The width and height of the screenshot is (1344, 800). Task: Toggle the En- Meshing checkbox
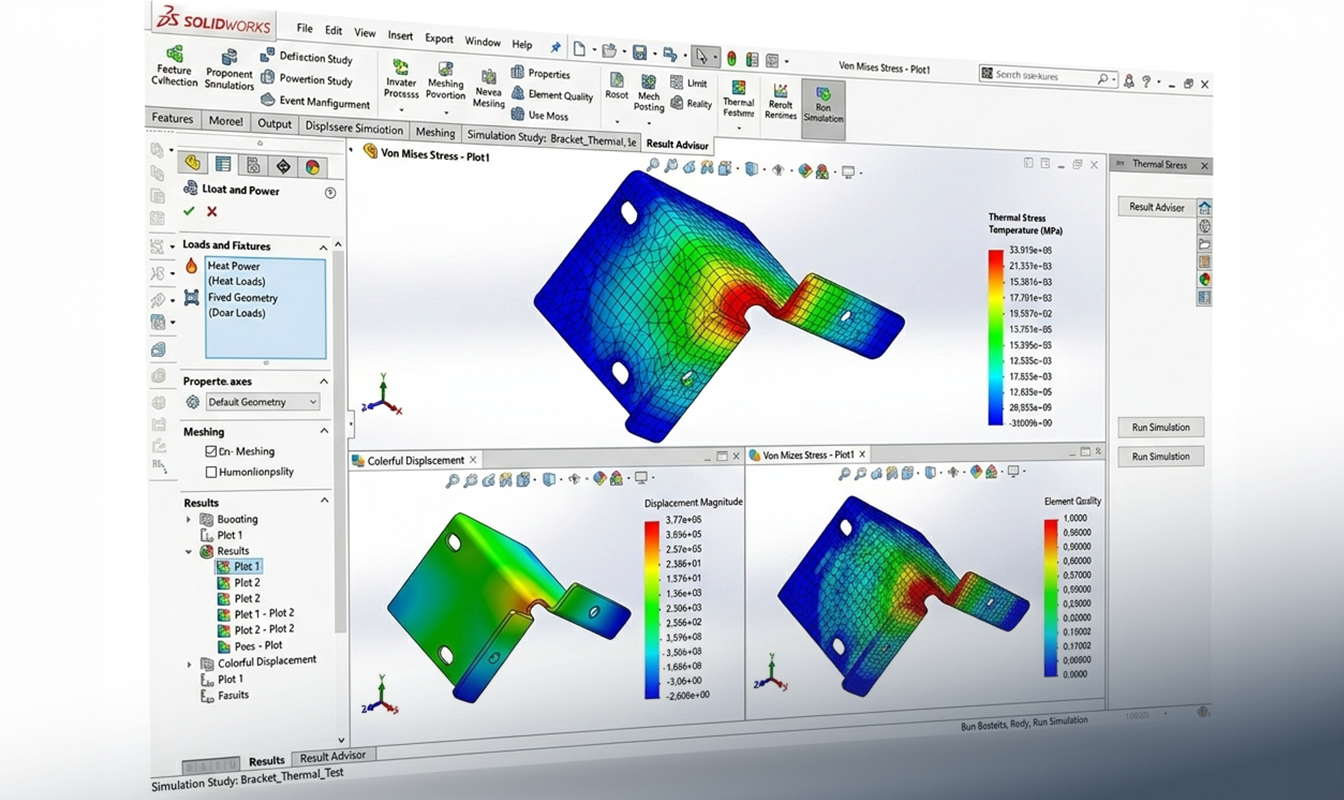pyautogui.click(x=211, y=452)
